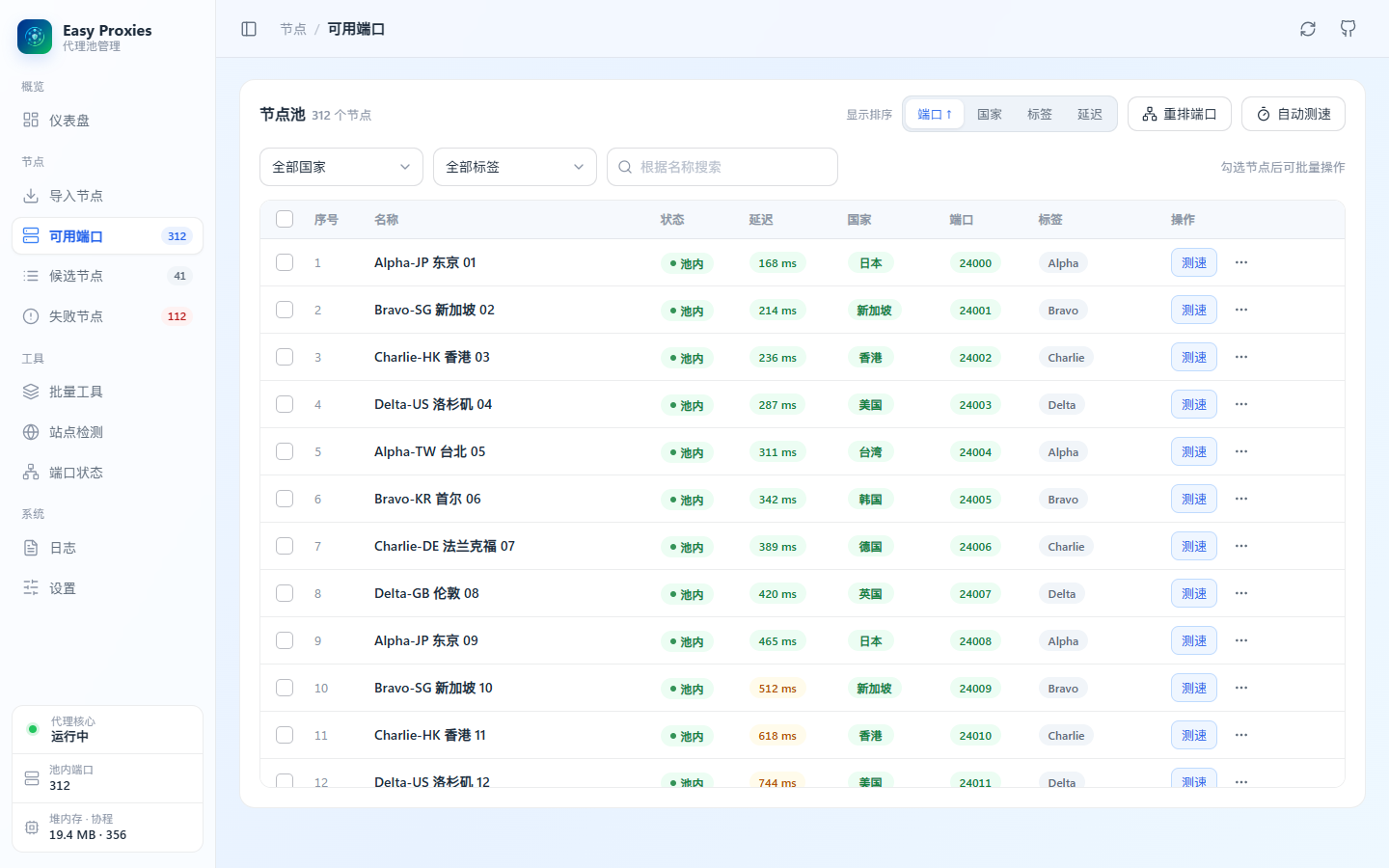Screen dimensions: 1389x868
Task: Expand the 全部国家 country filter
Action: tap(341, 167)
